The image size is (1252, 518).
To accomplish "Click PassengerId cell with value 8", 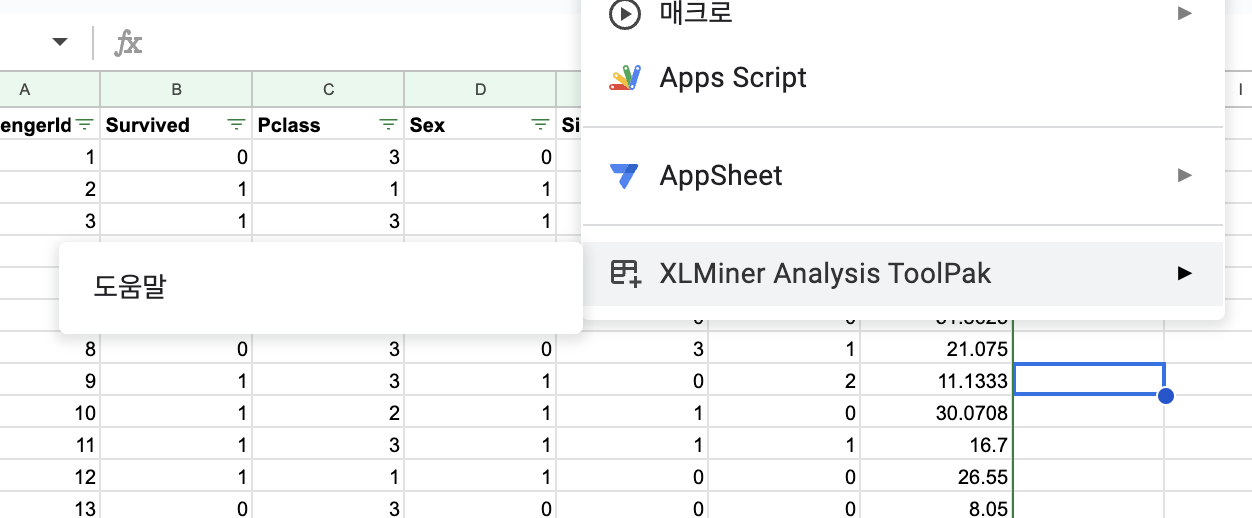I will click(x=50, y=349).
